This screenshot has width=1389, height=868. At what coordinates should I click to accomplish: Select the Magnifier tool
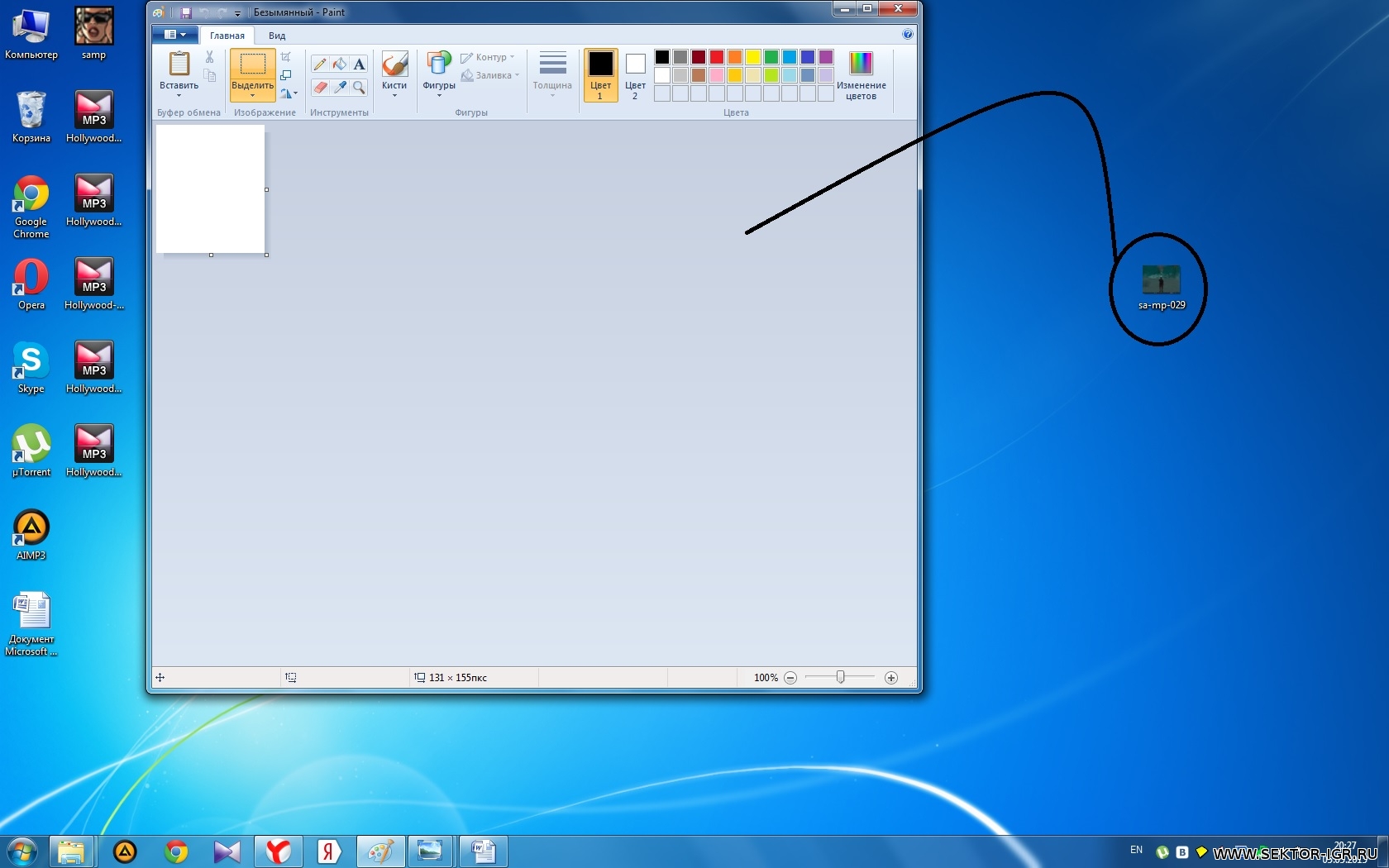point(359,87)
